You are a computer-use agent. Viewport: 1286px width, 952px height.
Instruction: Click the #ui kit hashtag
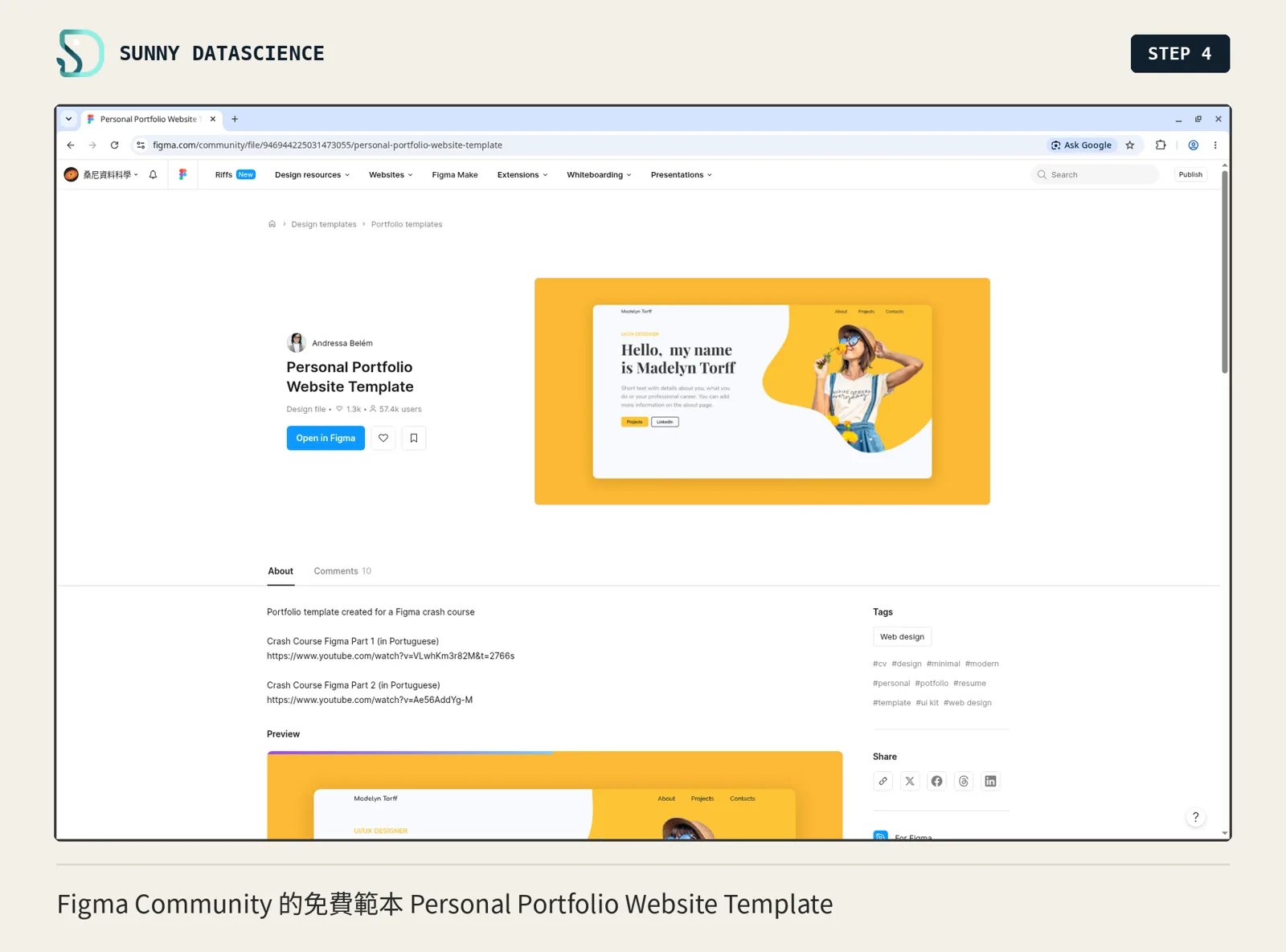coord(927,703)
